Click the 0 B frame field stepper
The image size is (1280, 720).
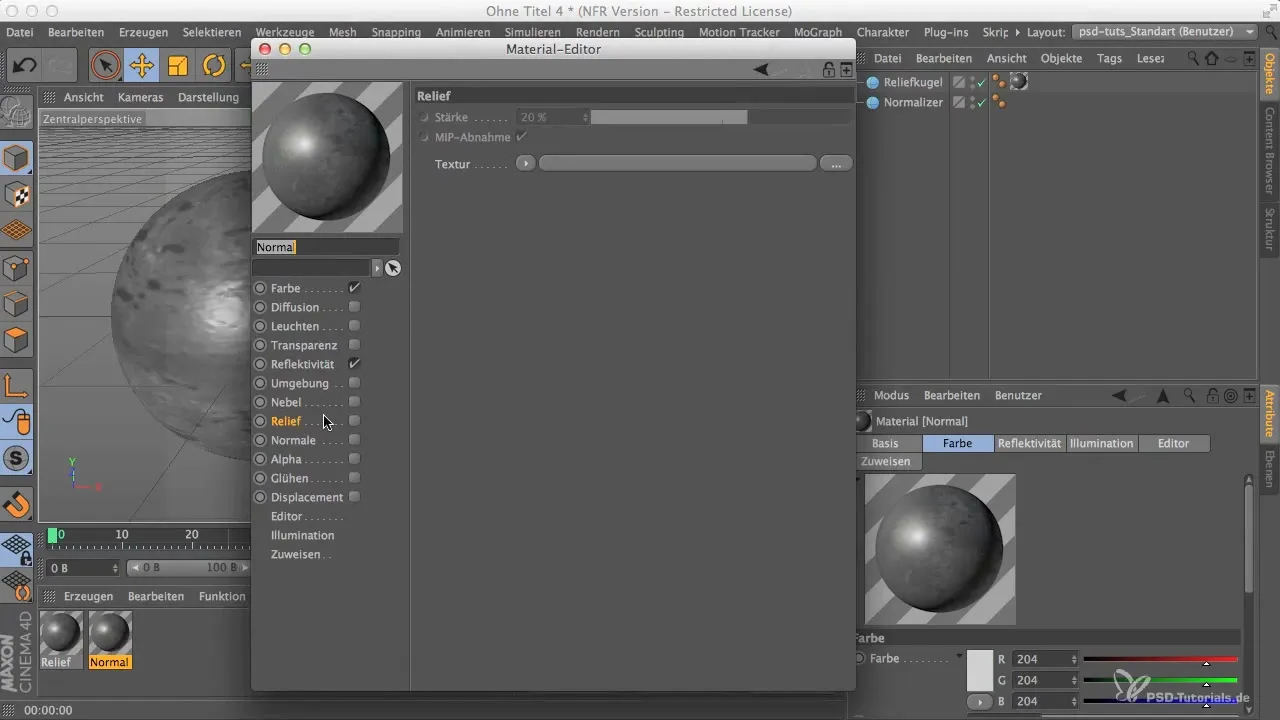[115, 568]
